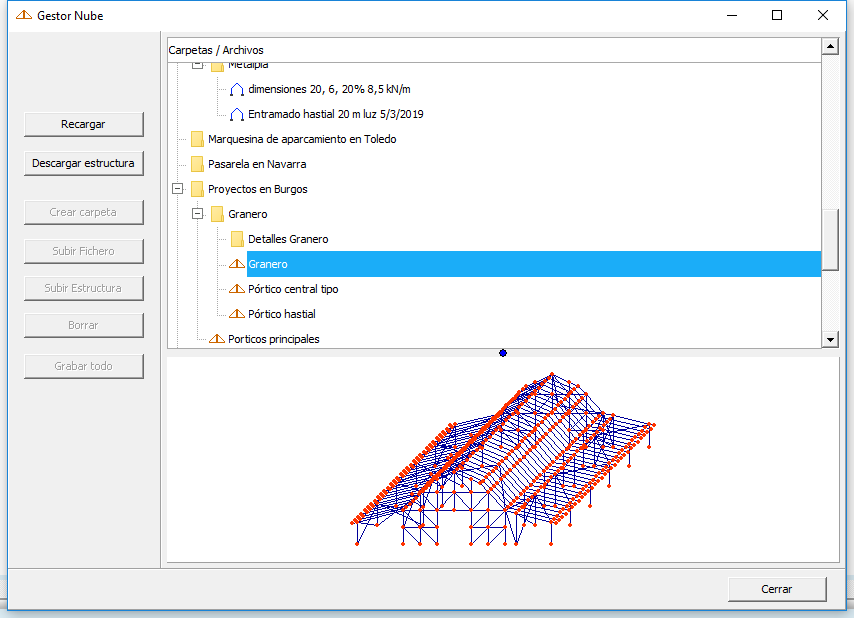Select the Pórtico central tipo structure icon
Screen dimensions: 854x618
(x=236, y=289)
